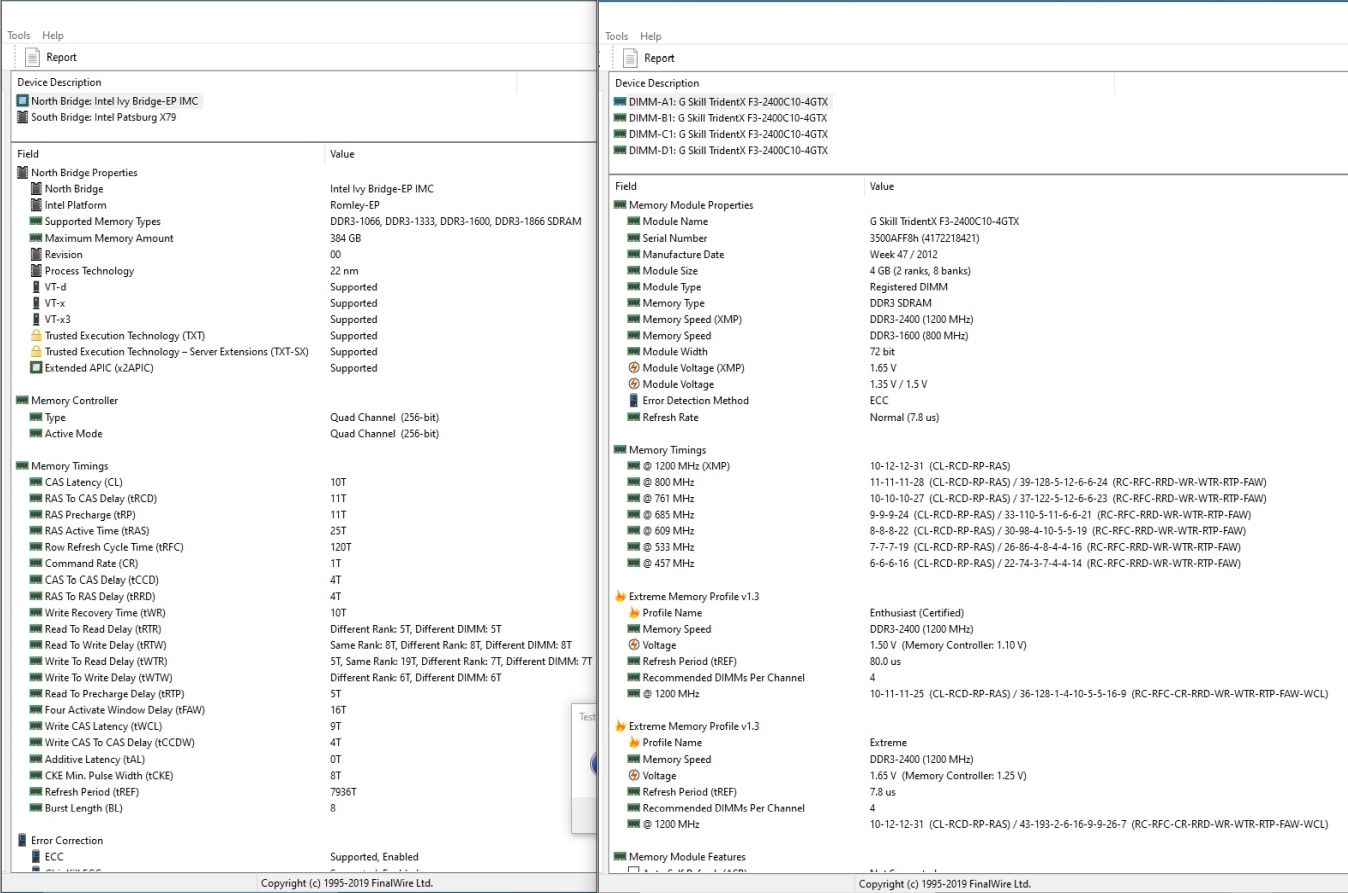Screen dimensions: 1348x893
Task: Click the flame icon on the Extreme Profile Name row
Action: click(x=634, y=743)
